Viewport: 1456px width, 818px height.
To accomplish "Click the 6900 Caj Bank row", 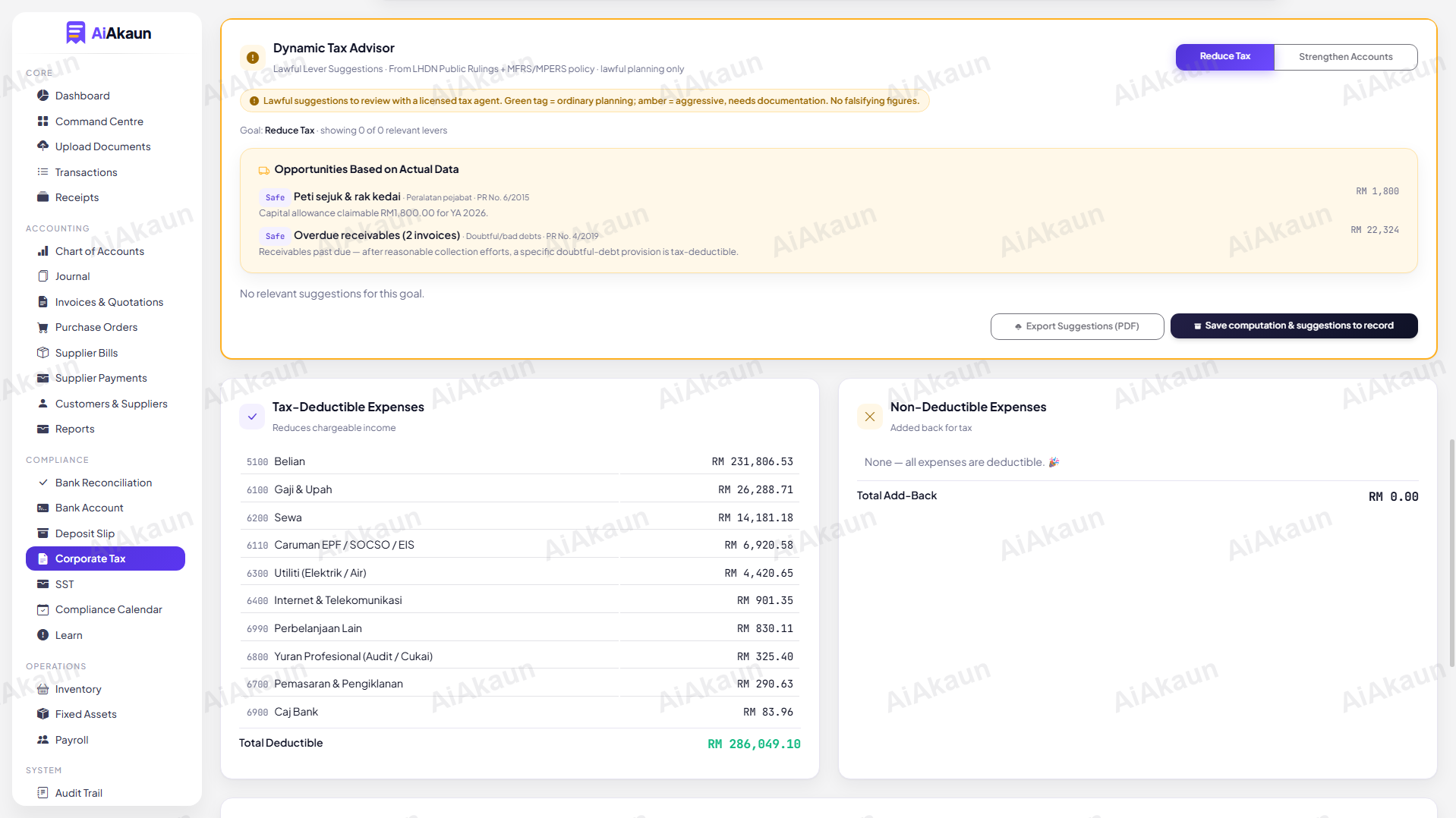I will 519,712.
